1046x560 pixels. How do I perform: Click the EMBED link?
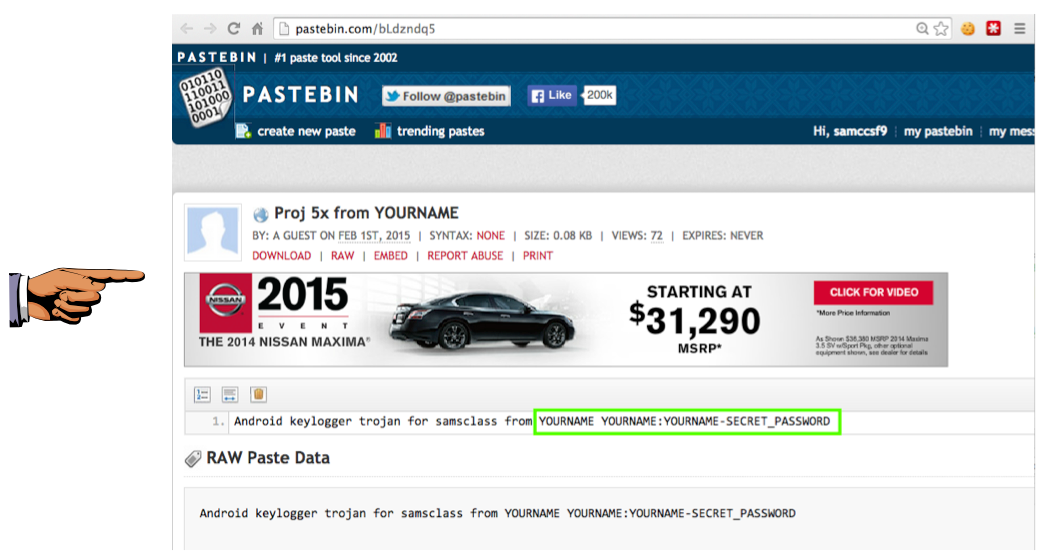click(390, 256)
